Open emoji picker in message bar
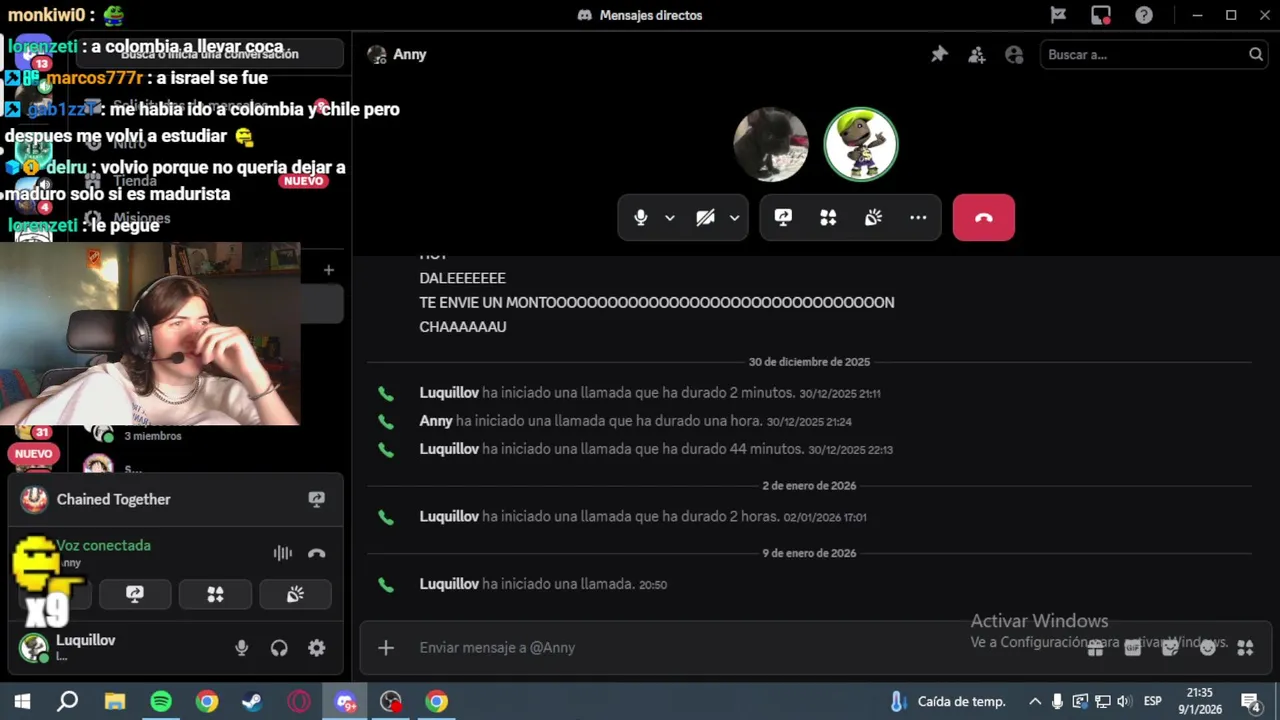 1207,648
